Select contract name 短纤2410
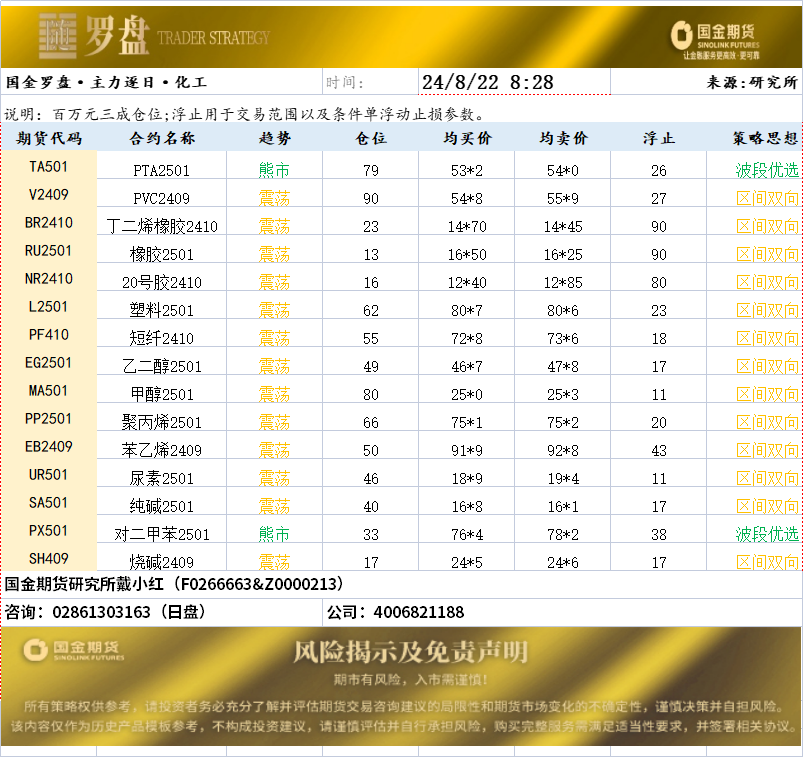 [x=162, y=339]
